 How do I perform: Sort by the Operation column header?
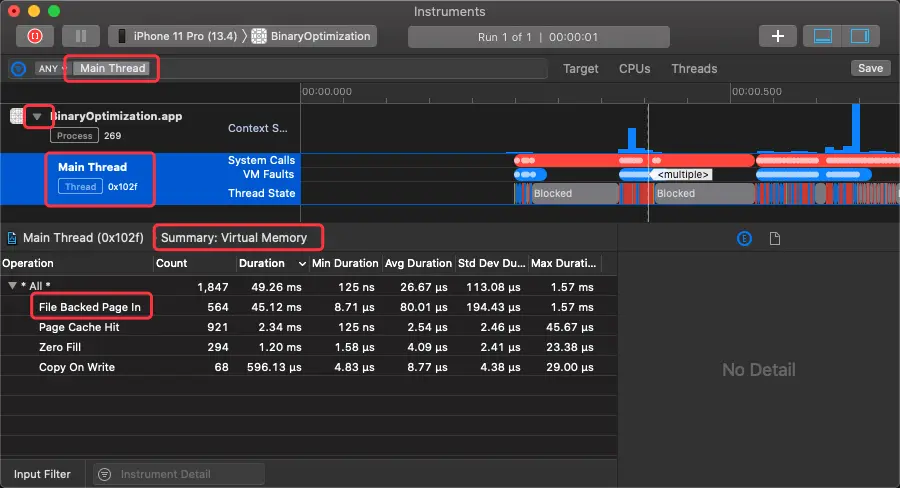coord(76,264)
